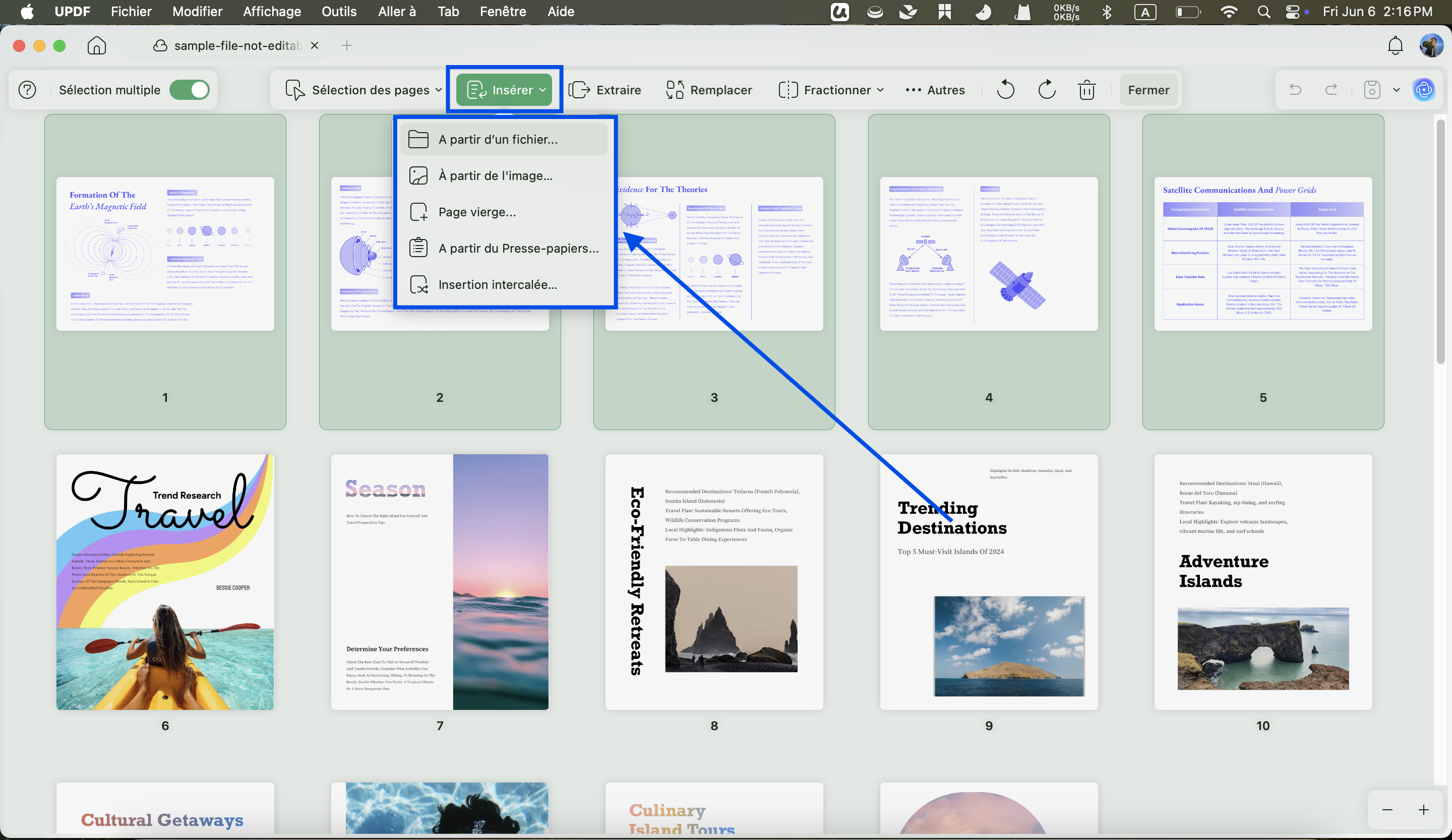Zoom out thumbnails with minus button
The height and width of the screenshot is (840, 1452).
1387,810
